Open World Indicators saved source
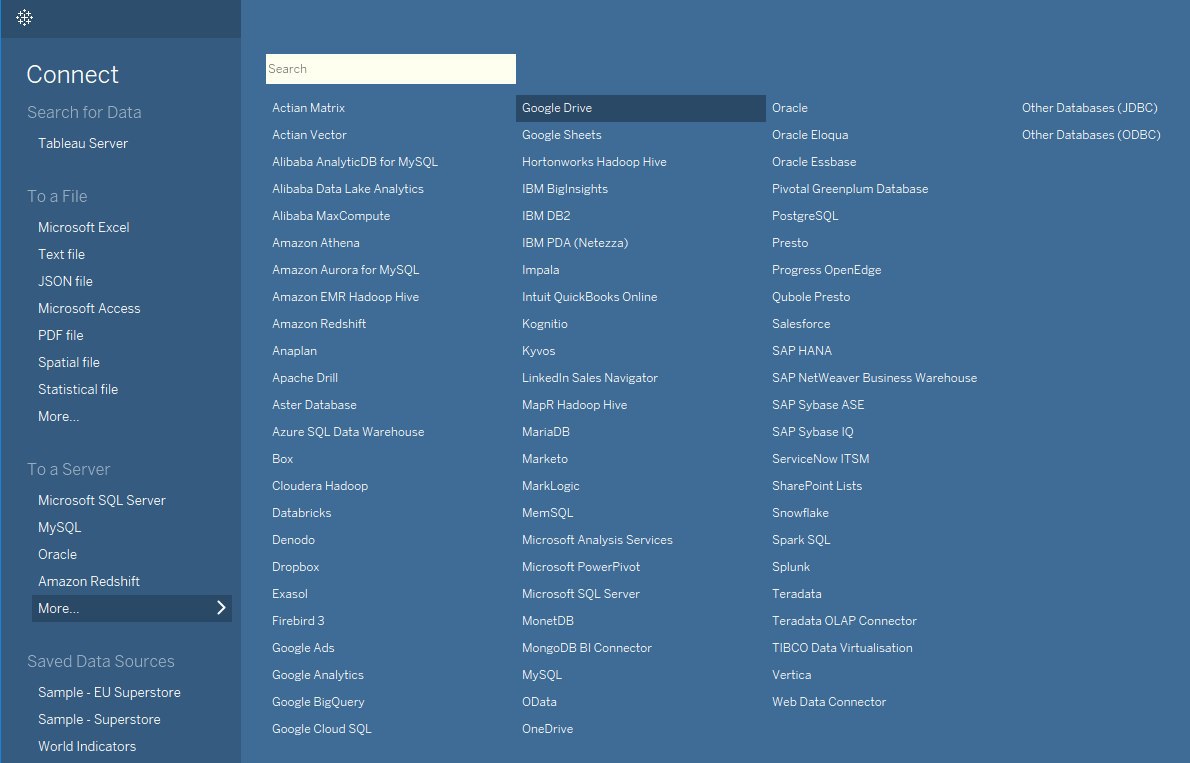The height and width of the screenshot is (763, 1190). click(x=87, y=747)
